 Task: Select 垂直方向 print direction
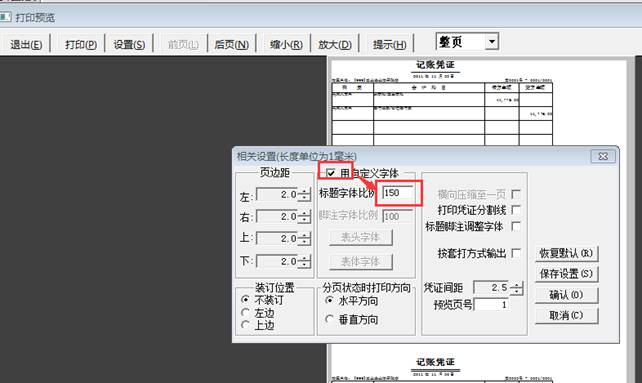coord(329,319)
